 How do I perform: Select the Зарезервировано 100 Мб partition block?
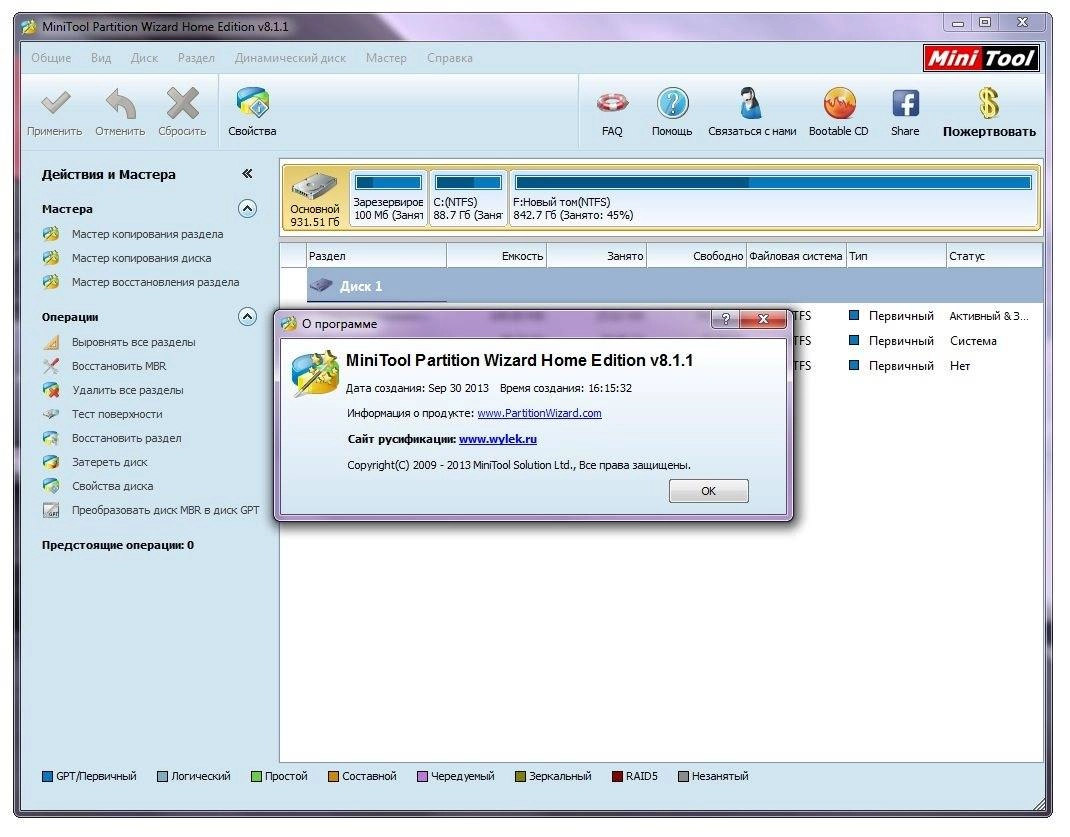[388, 198]
